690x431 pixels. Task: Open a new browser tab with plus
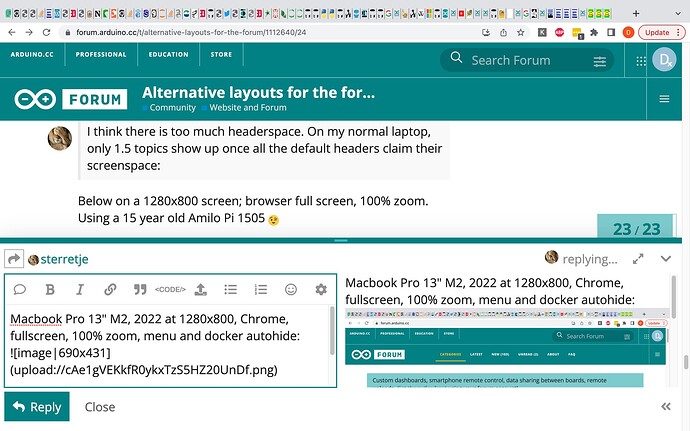click(636, 13)
